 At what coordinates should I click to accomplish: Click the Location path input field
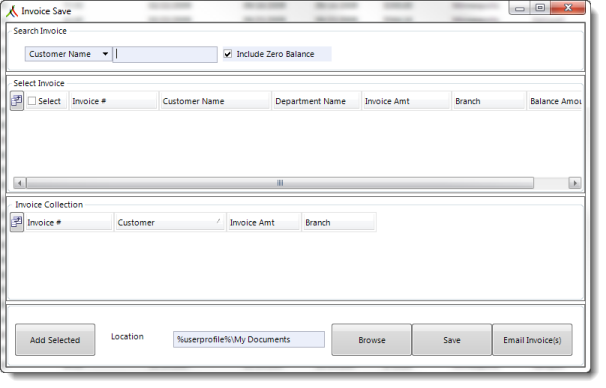coord(249,340)
